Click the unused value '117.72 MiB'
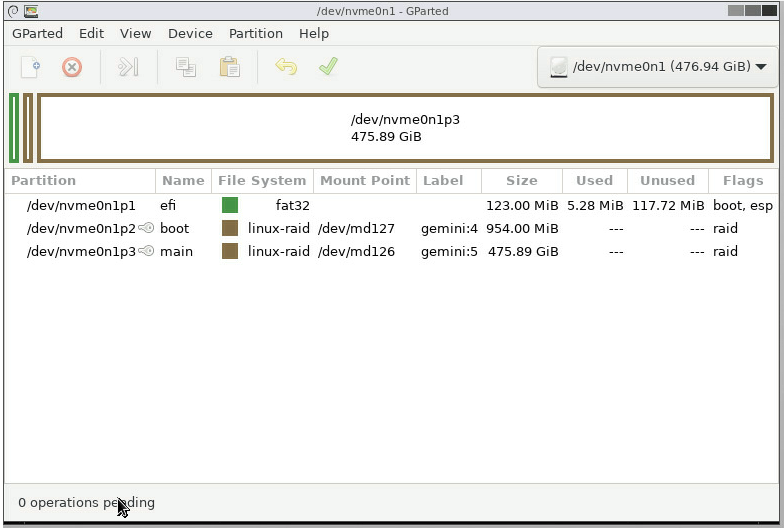 click(x=668, y=205)
